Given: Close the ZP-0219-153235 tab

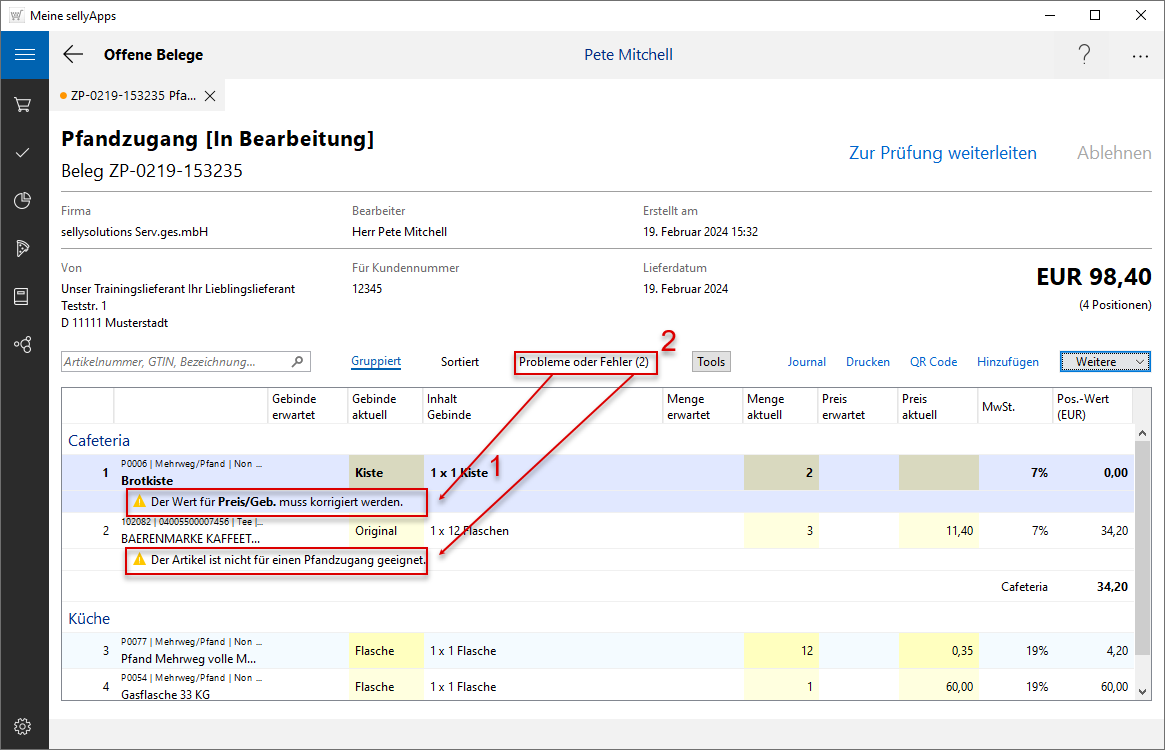Looking at the screenshot, I should (210, 96).
